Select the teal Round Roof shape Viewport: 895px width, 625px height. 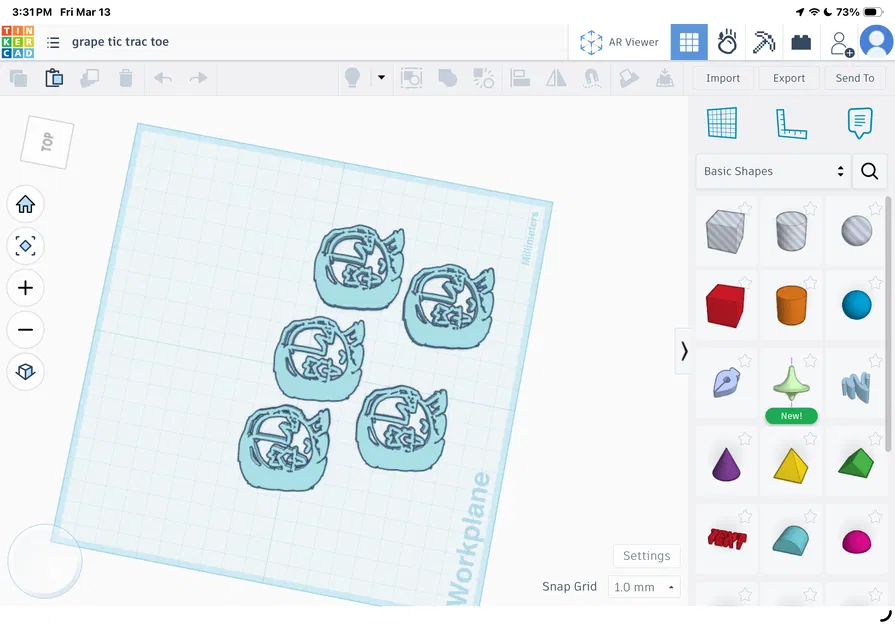791,540
